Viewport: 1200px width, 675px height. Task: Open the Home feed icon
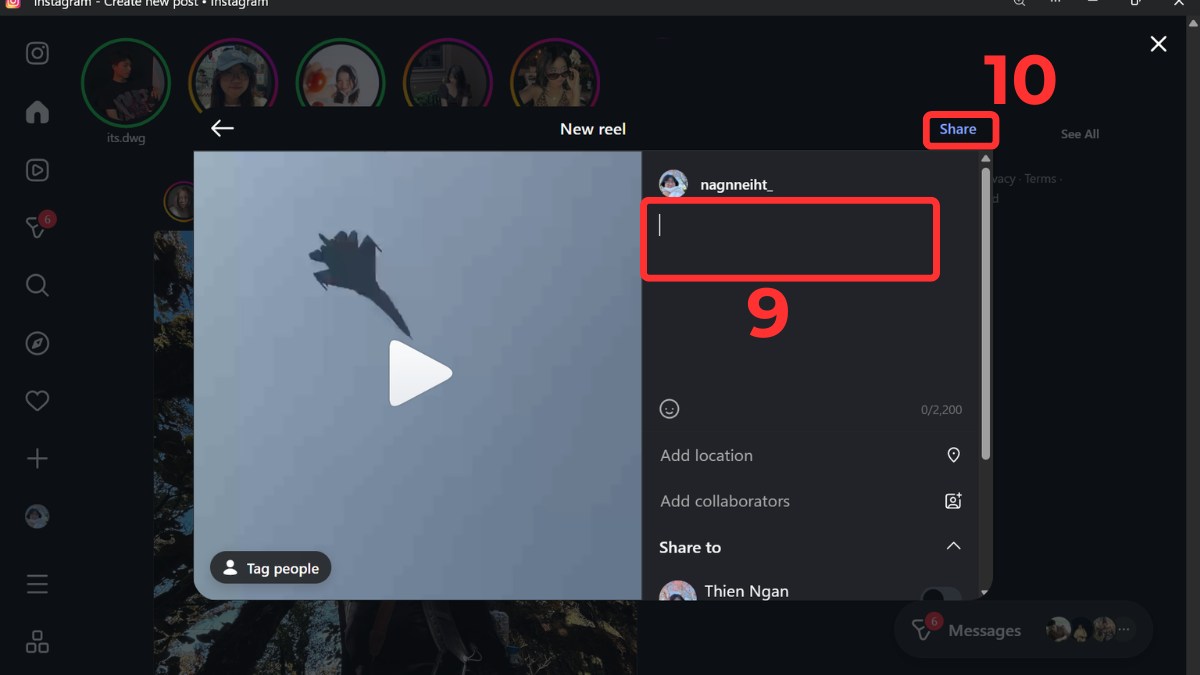click(37, 112)
